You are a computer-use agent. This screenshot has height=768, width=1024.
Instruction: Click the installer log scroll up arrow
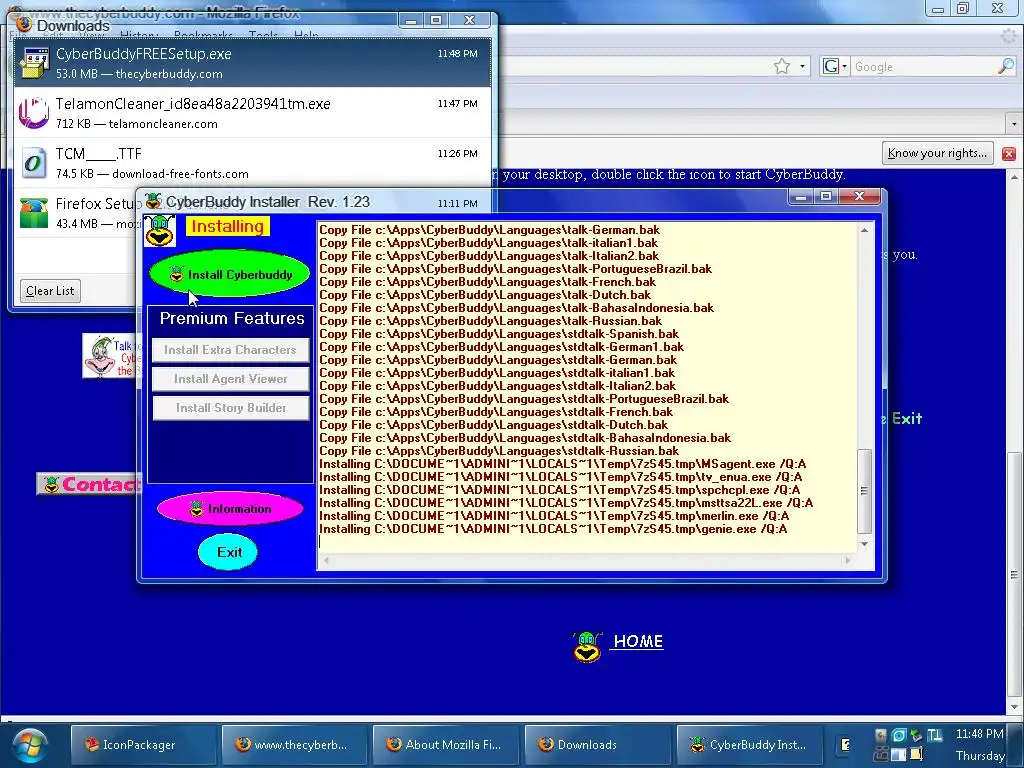pyautogui.click(x=865, y=231)
